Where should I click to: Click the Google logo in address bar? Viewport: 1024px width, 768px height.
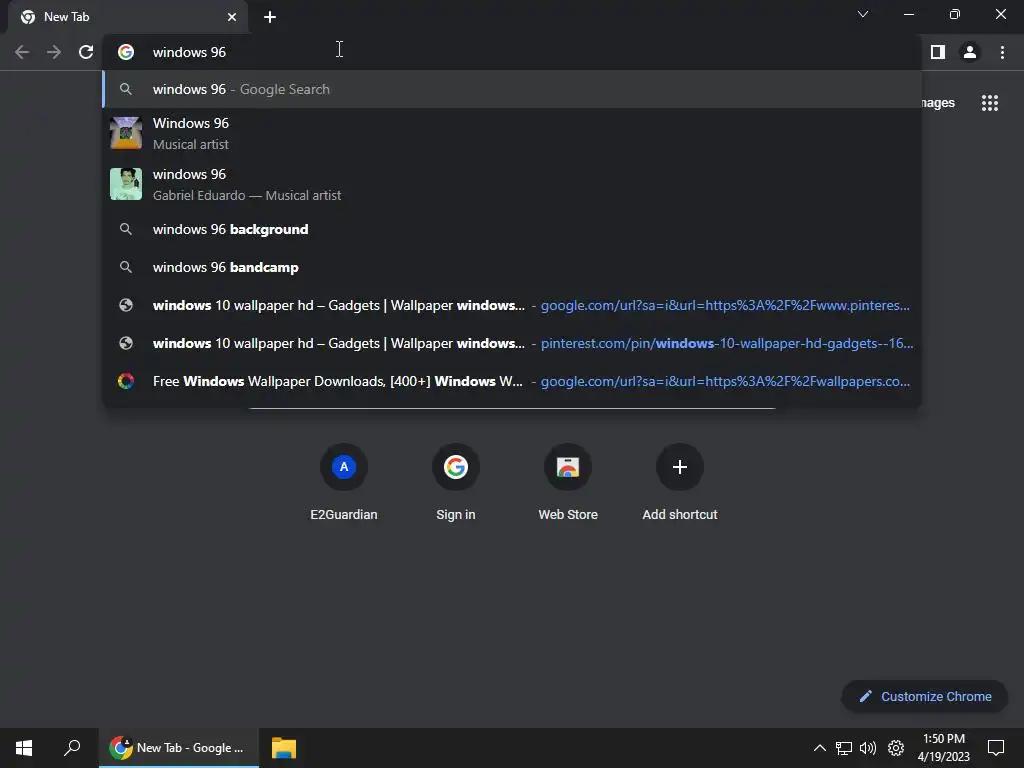tap(126, 52)
